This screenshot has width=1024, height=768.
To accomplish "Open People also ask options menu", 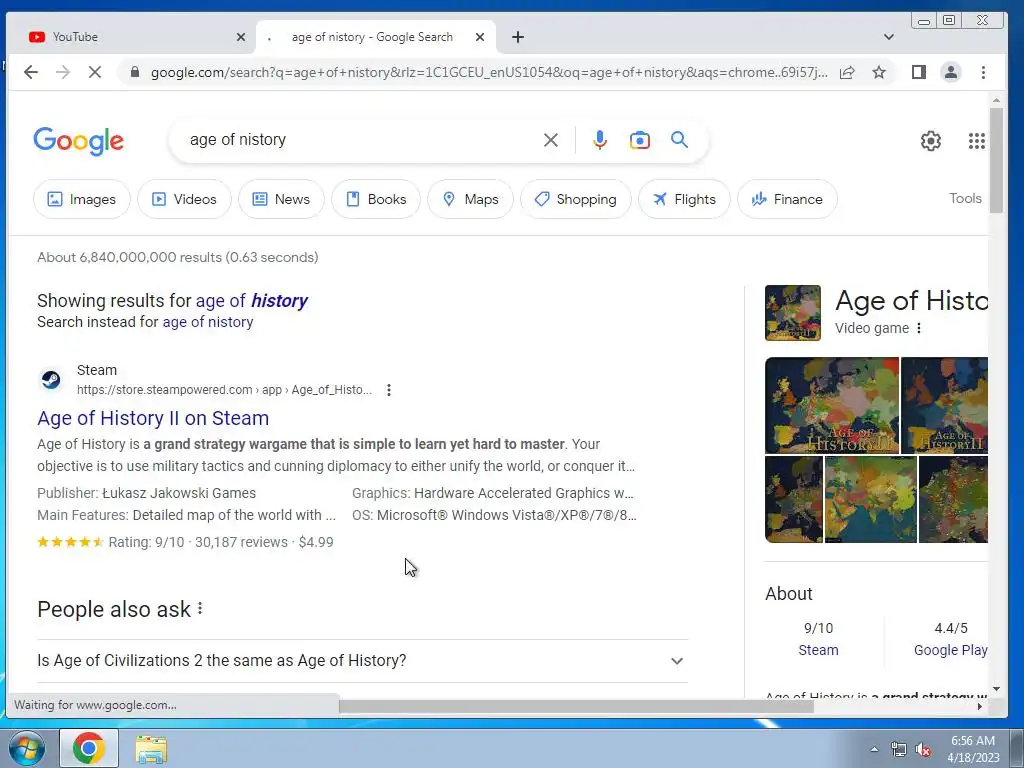I will click(x=200, y=609).
